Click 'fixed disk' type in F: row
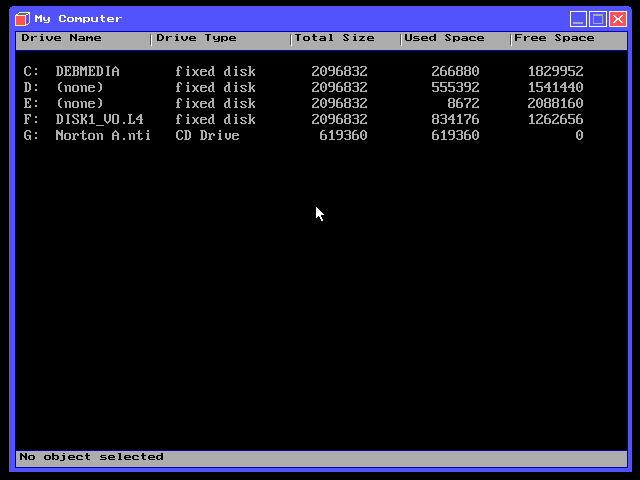 (x=216, y=119)
